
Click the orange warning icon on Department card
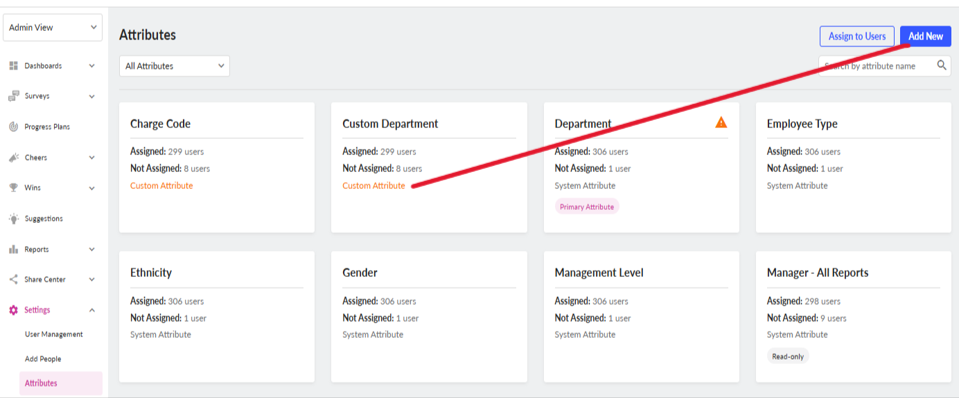pyautogui.click(x=721, y=122)
